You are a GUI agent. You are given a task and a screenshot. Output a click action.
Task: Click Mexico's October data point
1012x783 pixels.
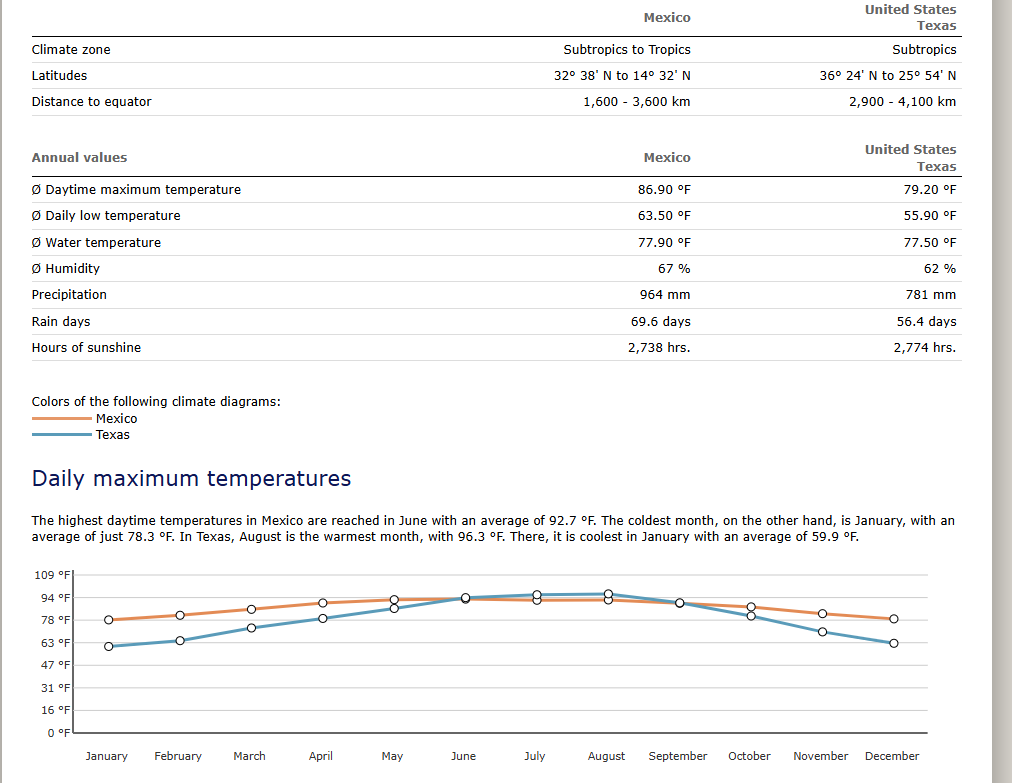(x=751, y=607)
